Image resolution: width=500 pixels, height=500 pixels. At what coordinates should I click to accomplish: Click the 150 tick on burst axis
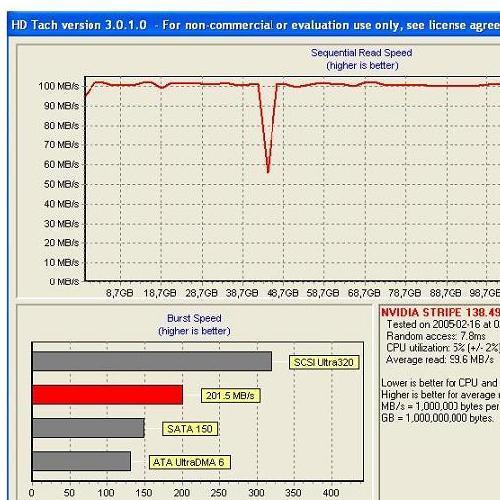(143, 493)
